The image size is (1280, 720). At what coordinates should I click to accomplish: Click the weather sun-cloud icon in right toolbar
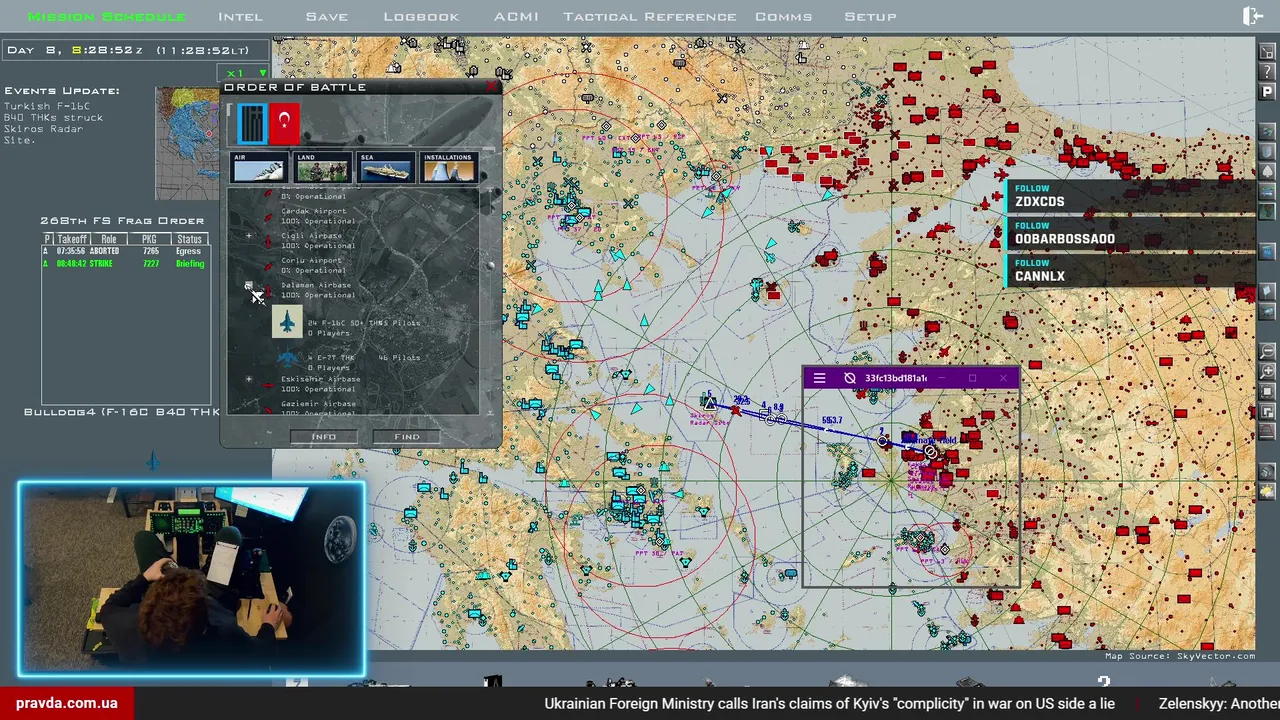point(1267,492)
